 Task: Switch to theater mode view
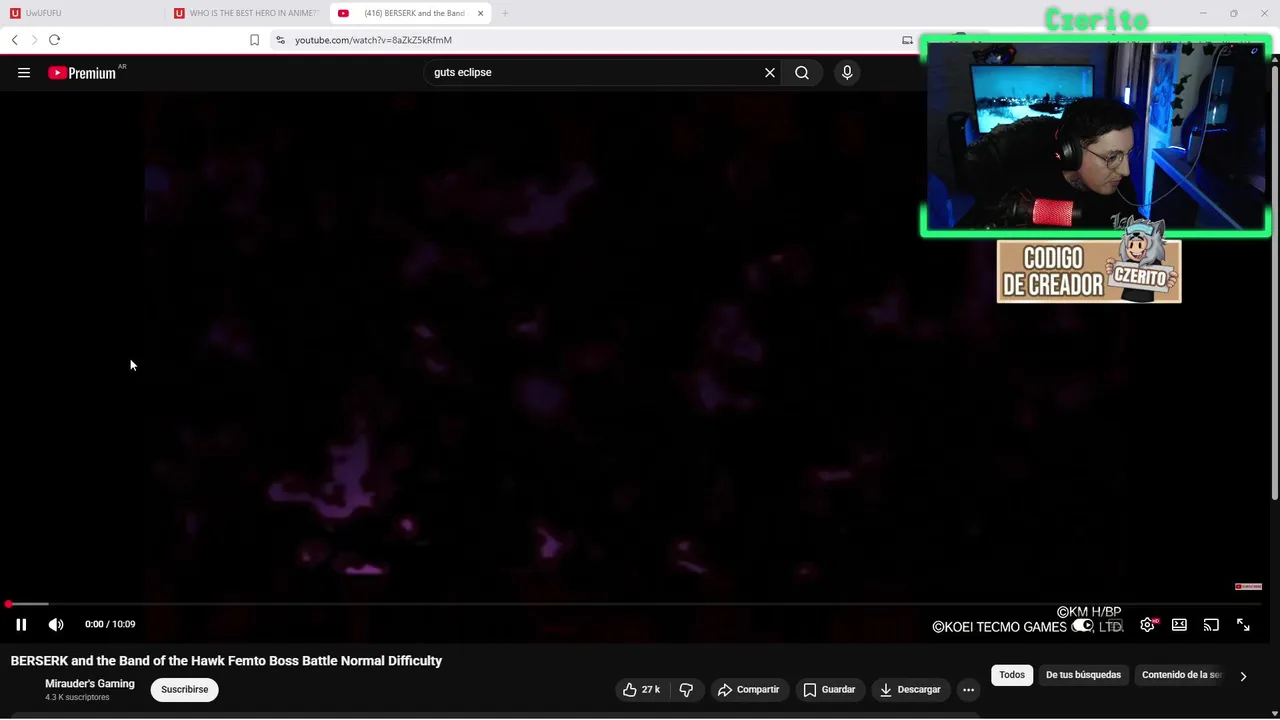(1179, 625)
